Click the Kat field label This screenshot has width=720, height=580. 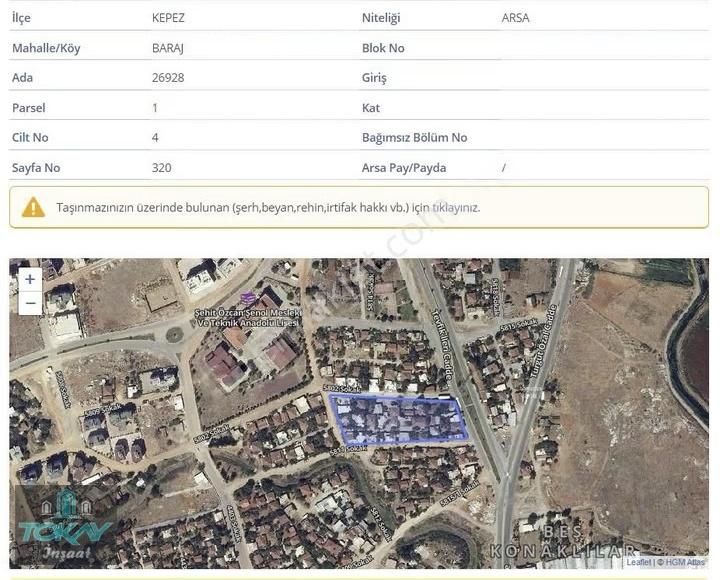pos(371,108)
